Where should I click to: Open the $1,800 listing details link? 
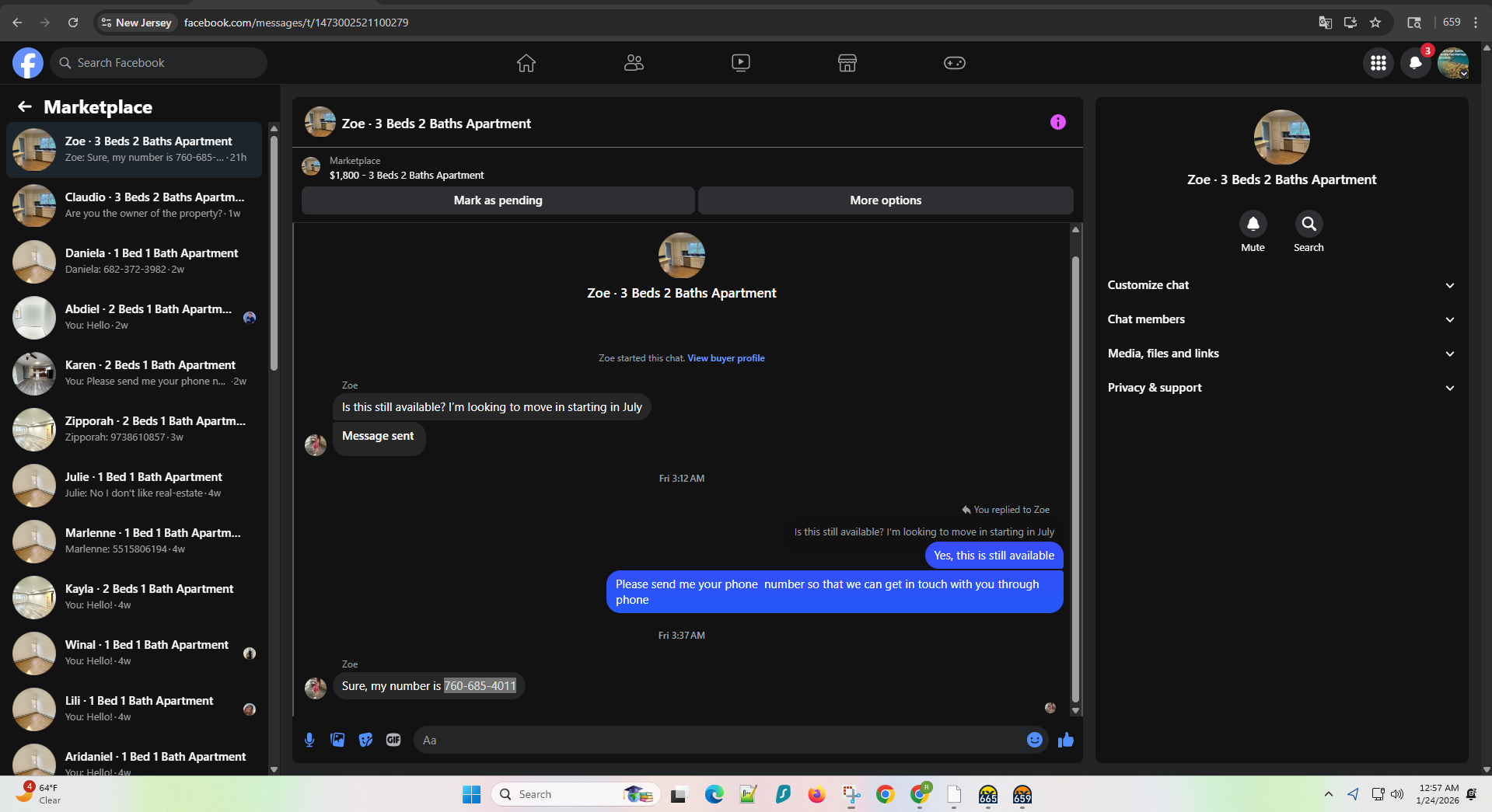pyautogui.click(x=406, y=176)
